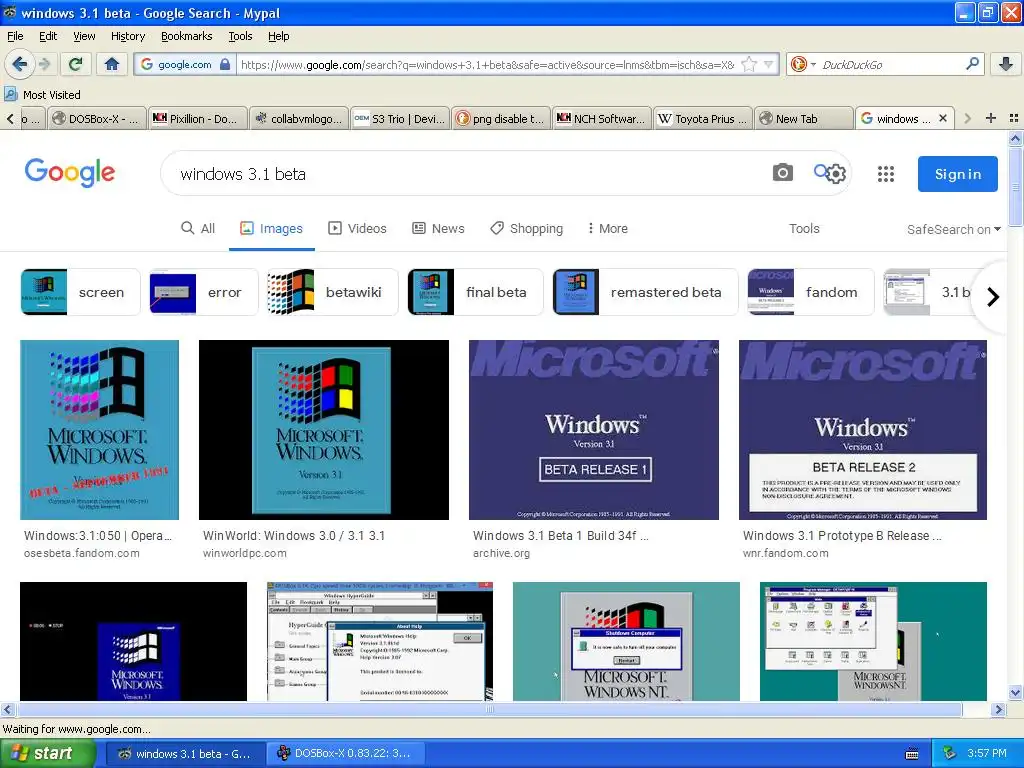
Task: Open the Windows start menu
Action: tap(47, 753)
